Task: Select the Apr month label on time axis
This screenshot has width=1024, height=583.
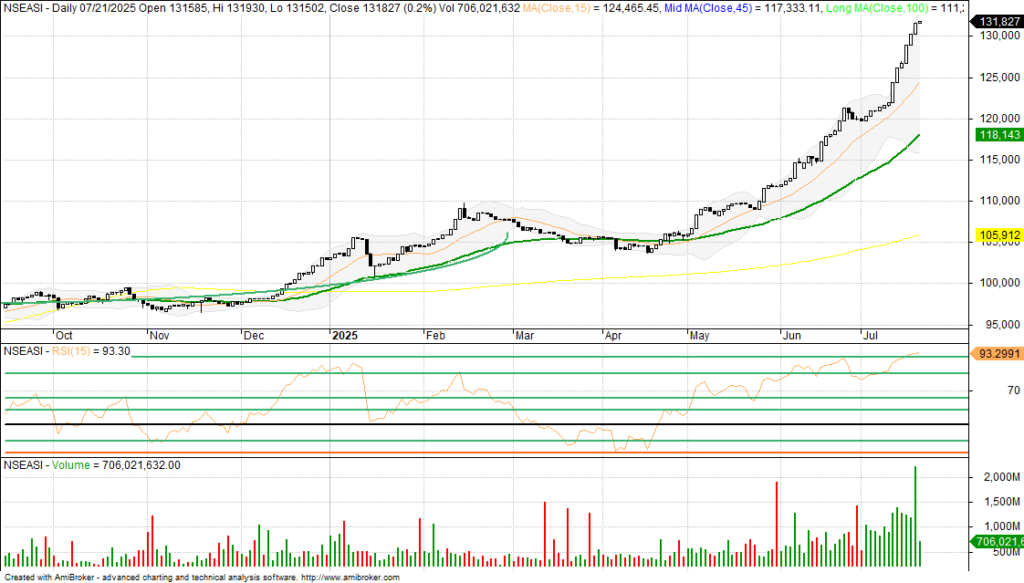Action: (612, 336)
